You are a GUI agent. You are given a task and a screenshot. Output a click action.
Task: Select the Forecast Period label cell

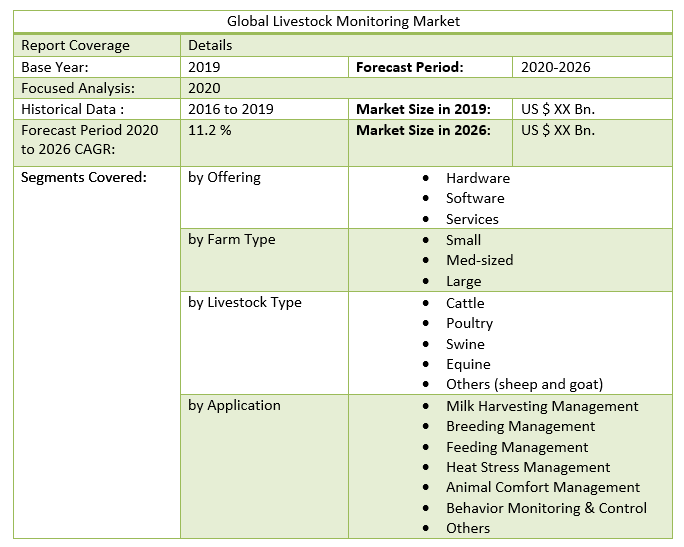(x=409, y=67)
